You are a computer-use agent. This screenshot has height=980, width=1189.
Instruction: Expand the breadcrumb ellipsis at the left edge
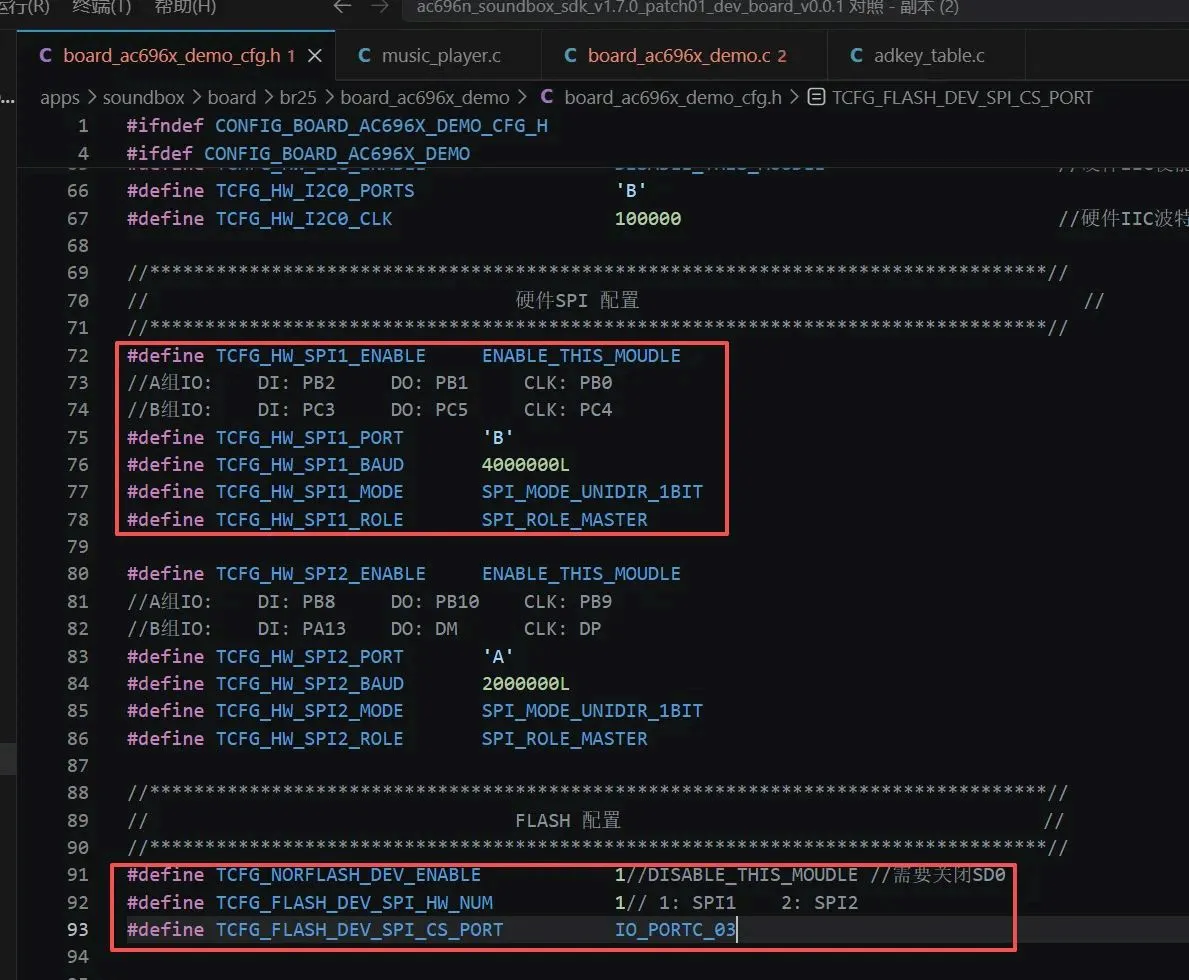[x=8, y=99]
